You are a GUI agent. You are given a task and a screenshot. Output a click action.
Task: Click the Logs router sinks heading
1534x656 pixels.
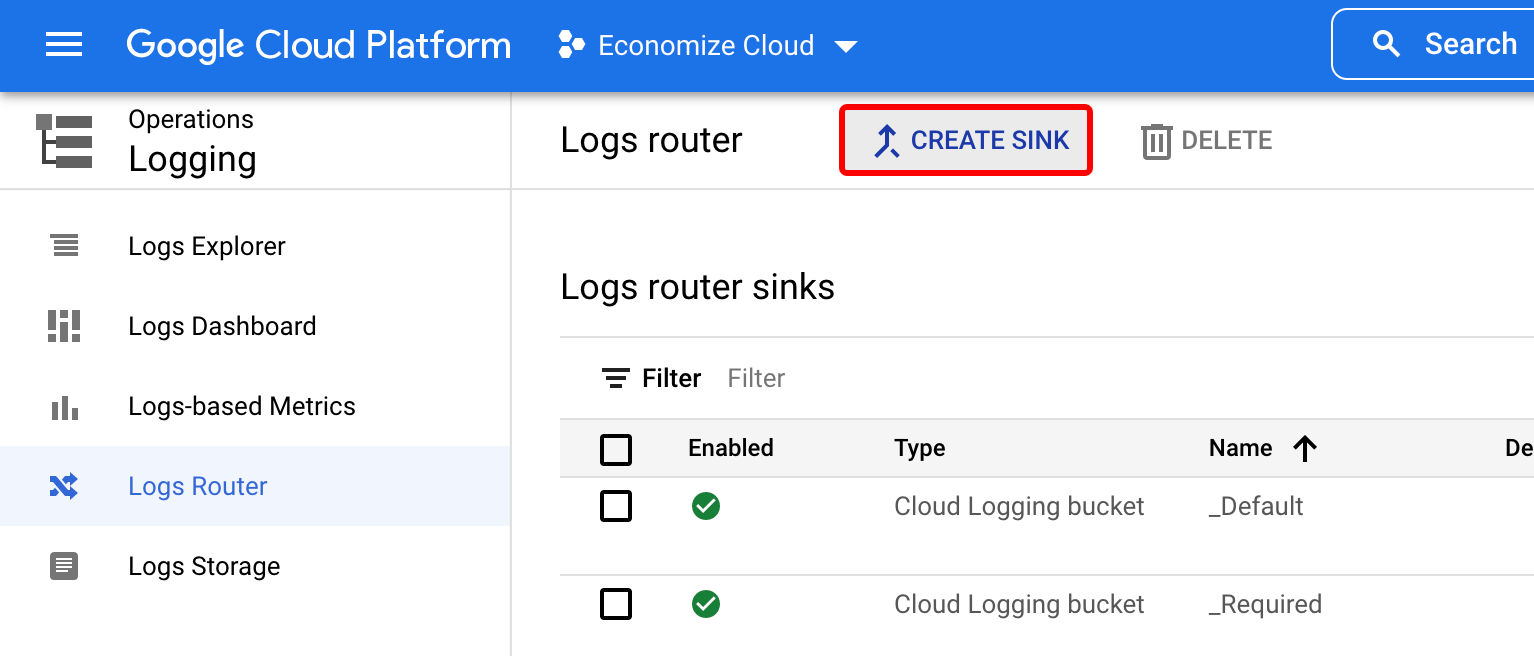coord(697,287)
